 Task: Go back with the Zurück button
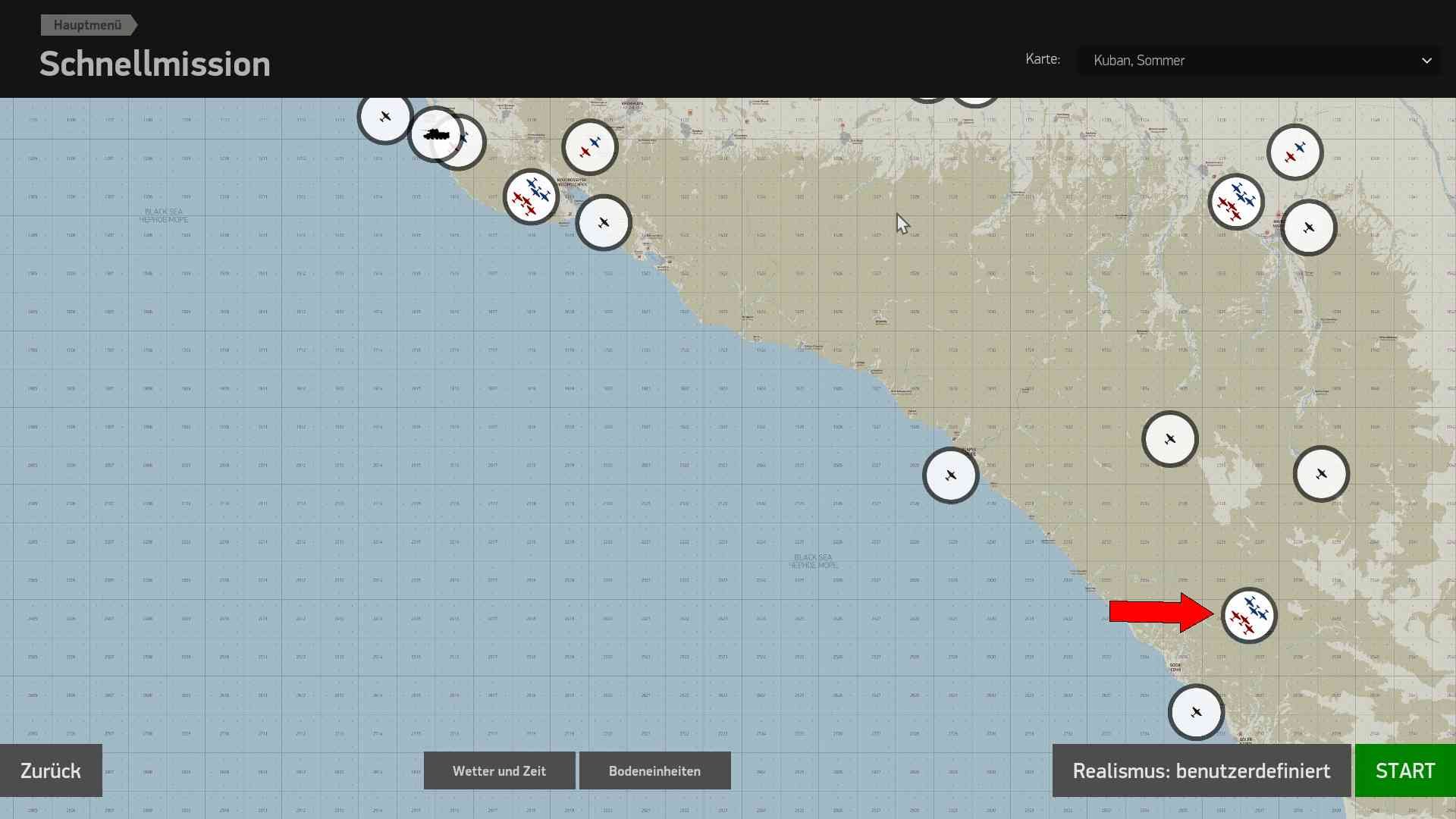click(x=51, y=770)
